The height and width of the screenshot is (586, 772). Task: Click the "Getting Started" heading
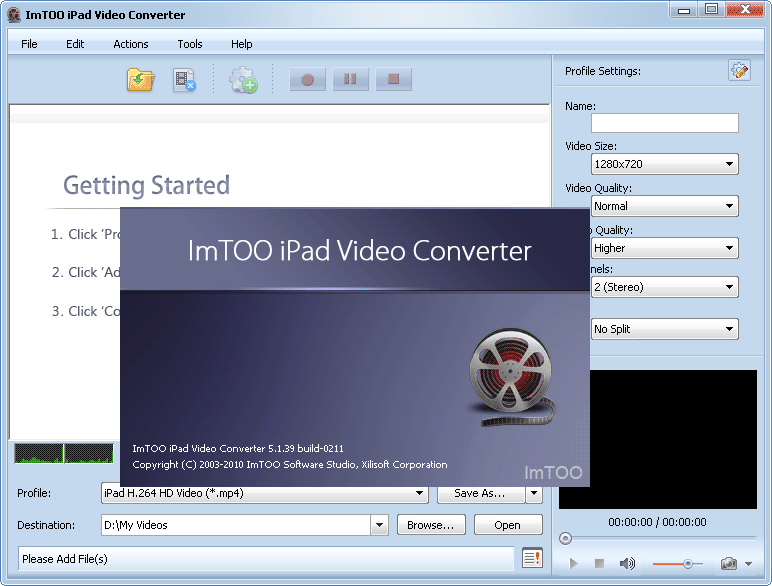[x=146, y=186]
